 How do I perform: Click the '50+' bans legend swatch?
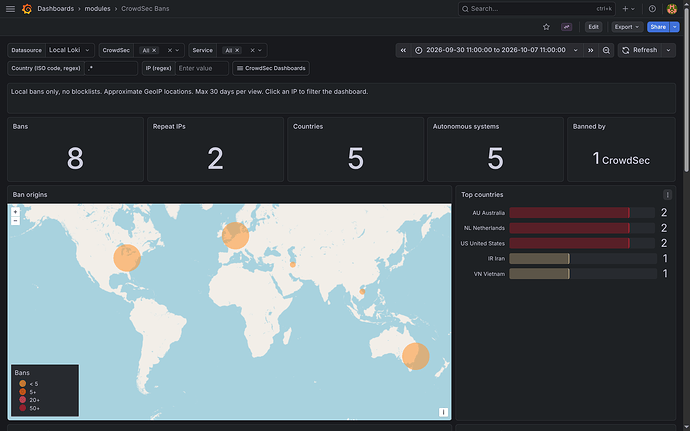click(22, 408)
